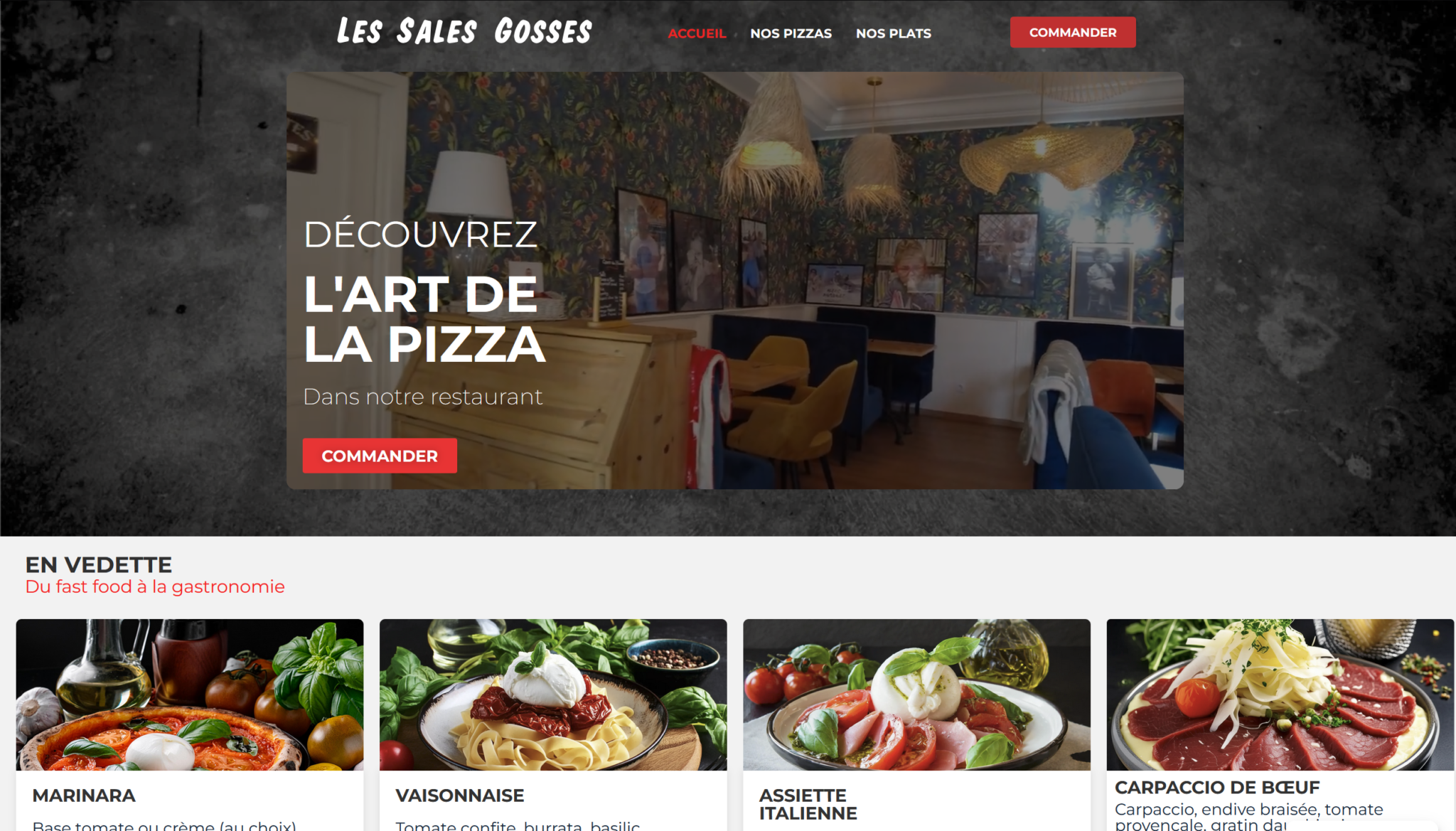Click the Carpaccio description text
Image resolution: width=1456 pixels, height=831 pixels.
(1249, 817)
